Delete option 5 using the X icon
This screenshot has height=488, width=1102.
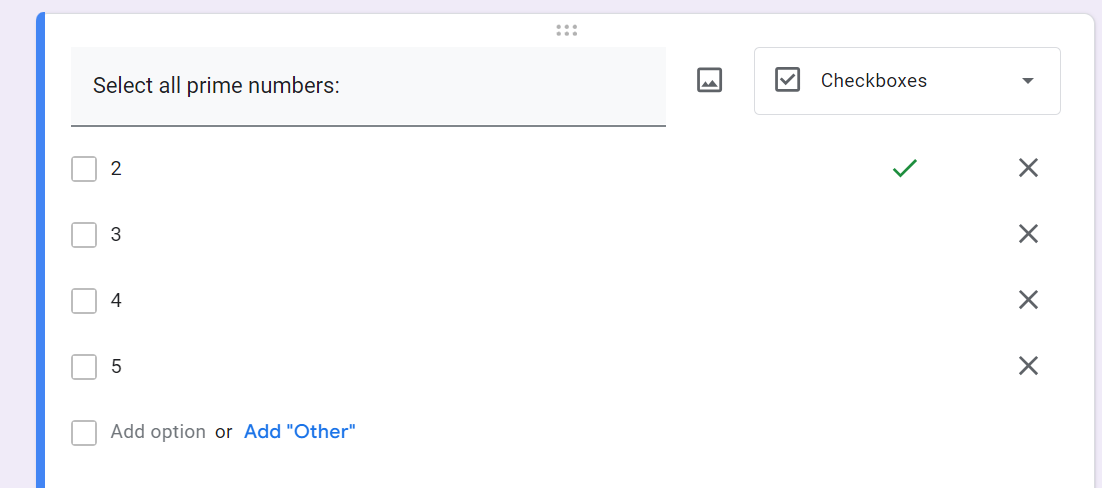1028,366
